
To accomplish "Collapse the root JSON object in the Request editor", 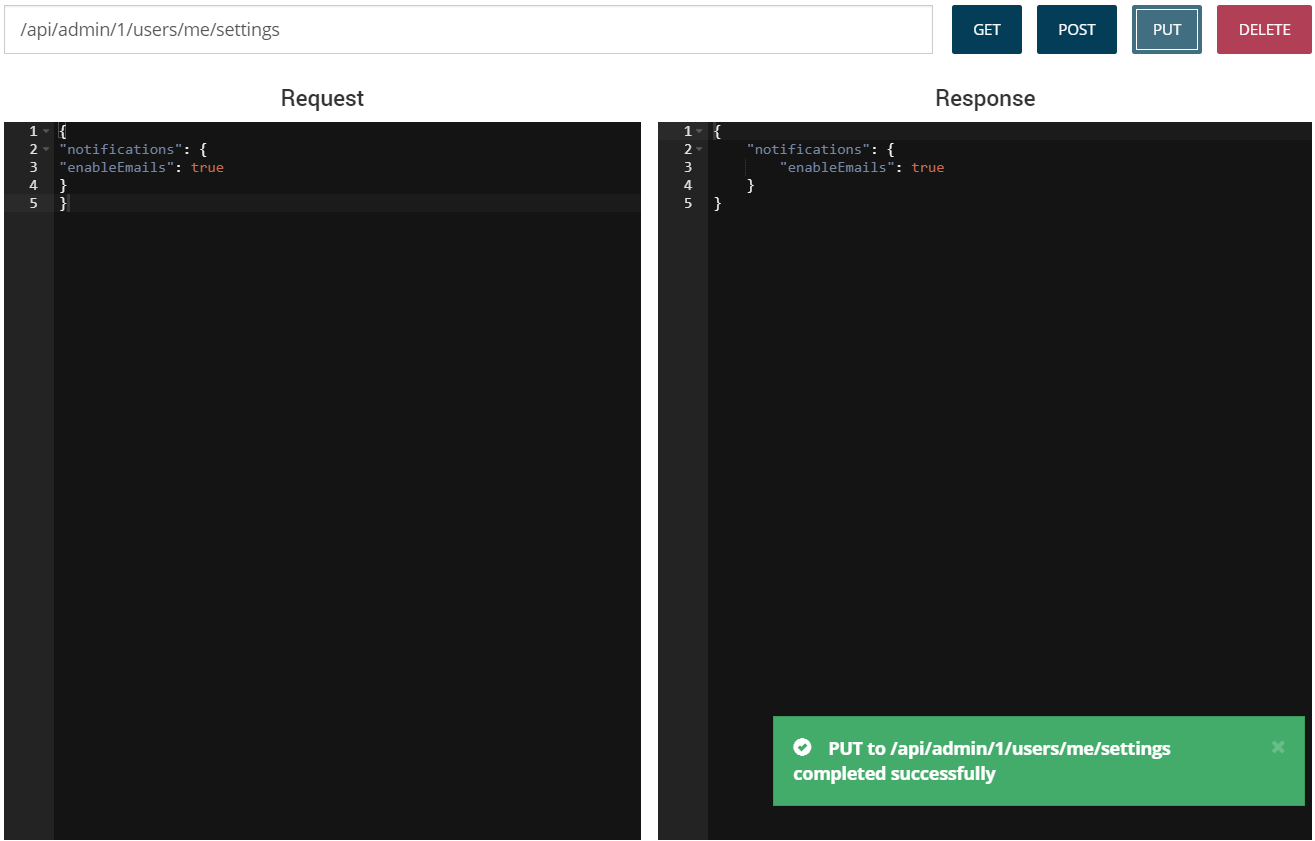I will pyautogui.click(x=45, y=131).
